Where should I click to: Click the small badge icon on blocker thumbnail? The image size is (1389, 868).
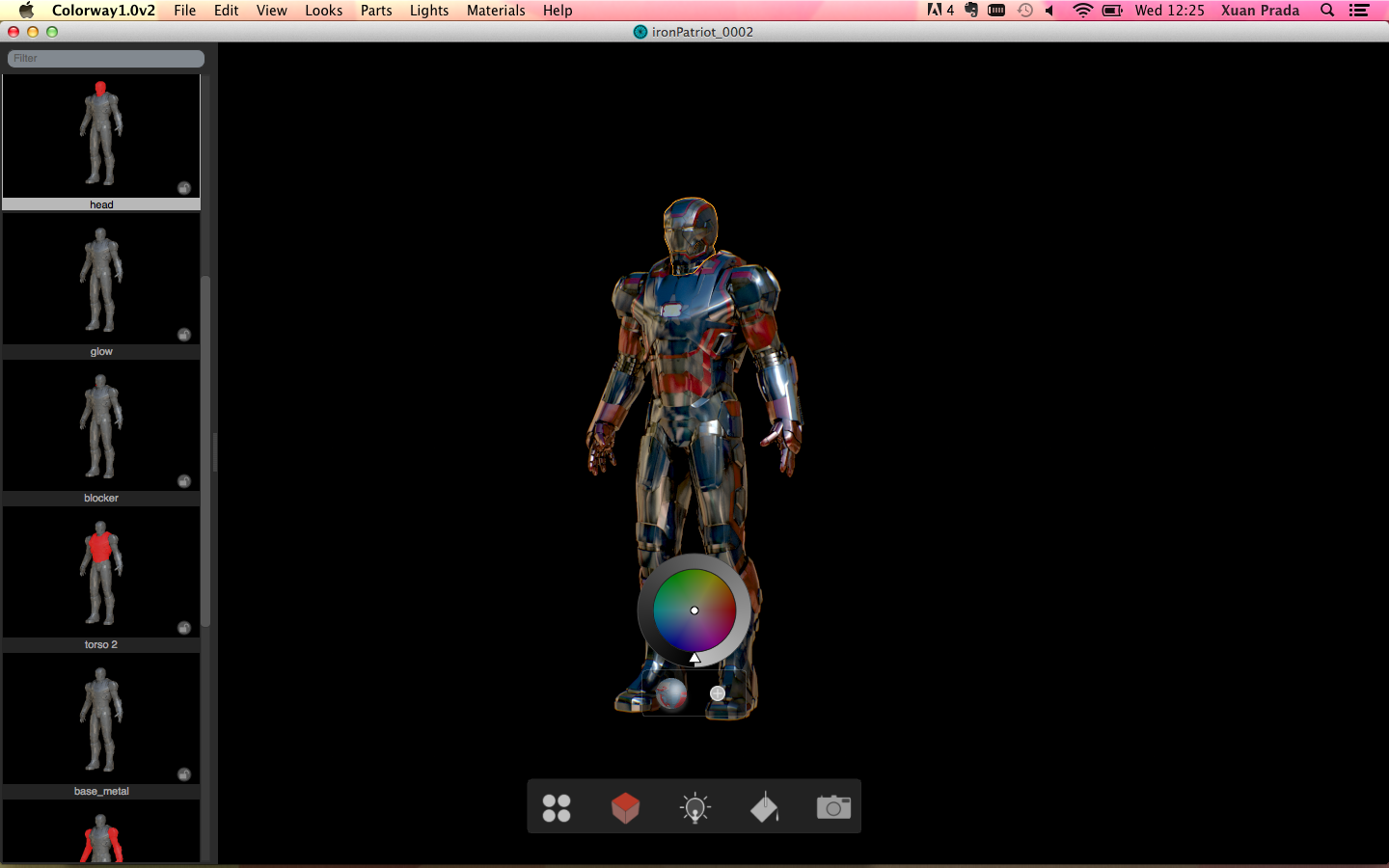(184, 481)
